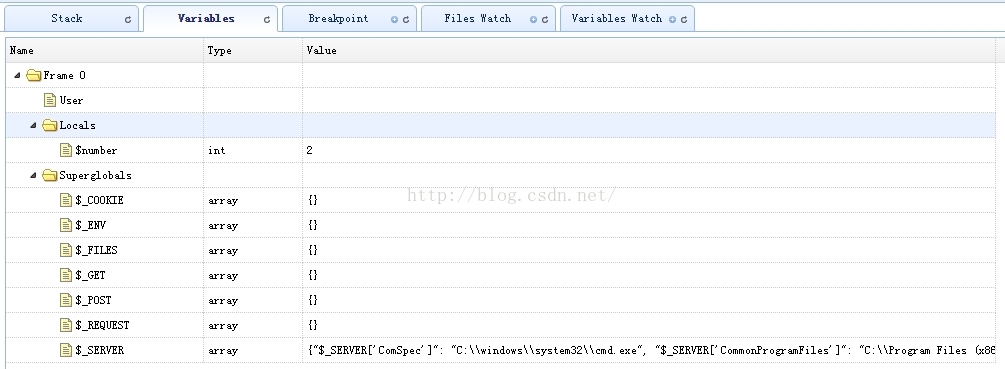Click the $_POST document icon
The height and width of the screenshot is (369, 1005).
pos(66,300)
